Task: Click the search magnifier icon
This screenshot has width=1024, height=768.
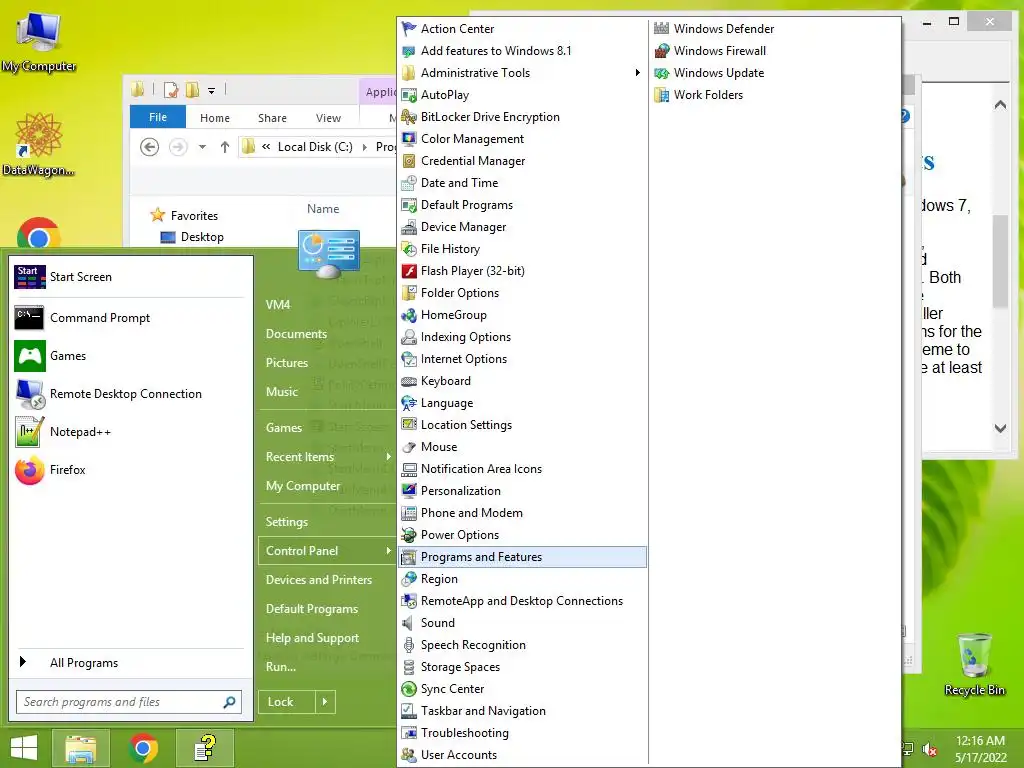Action: 229,702
